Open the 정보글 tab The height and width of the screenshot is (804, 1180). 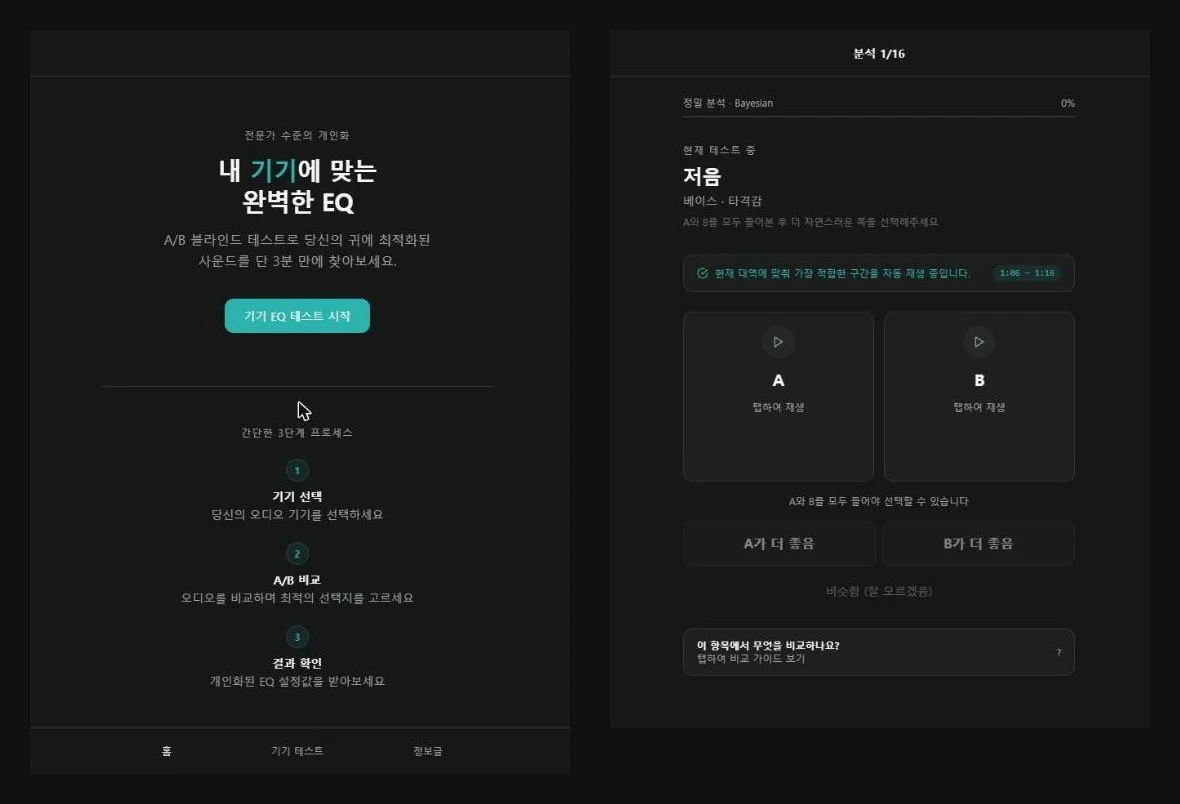click(427, 751)
